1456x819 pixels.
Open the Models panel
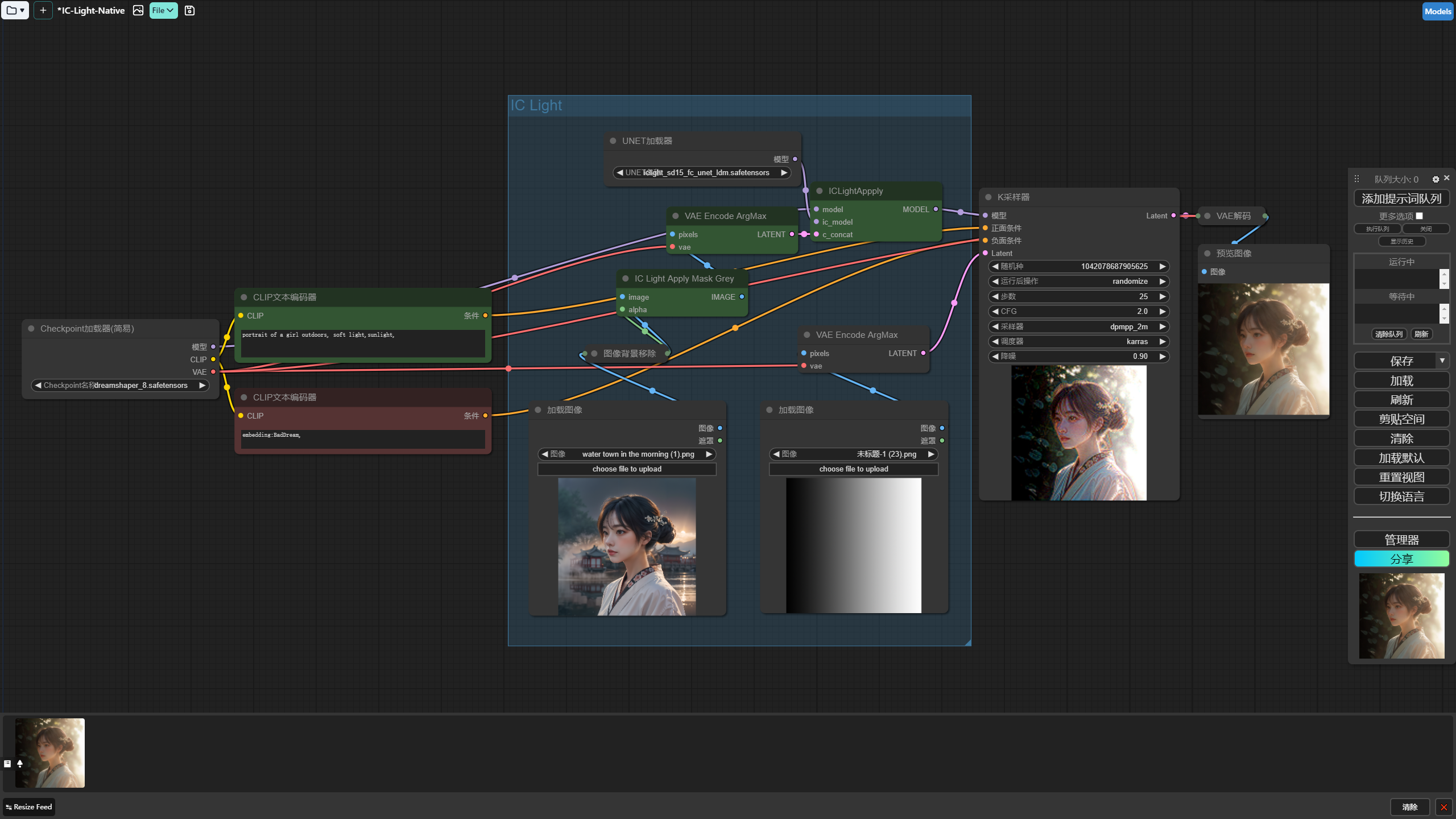[x=1437, y=11]
